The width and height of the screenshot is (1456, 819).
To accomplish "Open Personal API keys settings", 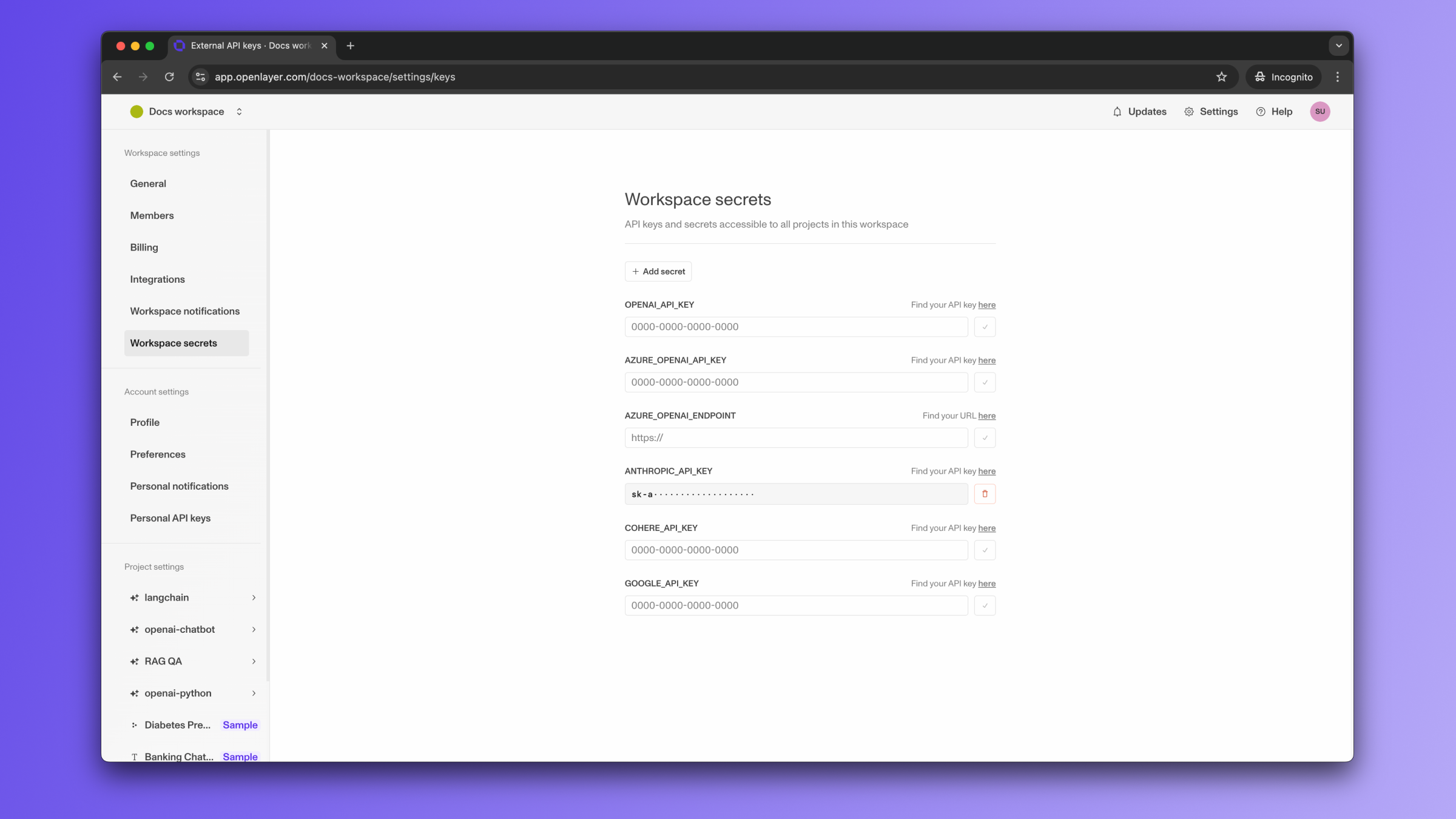I will [x=170, y=518].
